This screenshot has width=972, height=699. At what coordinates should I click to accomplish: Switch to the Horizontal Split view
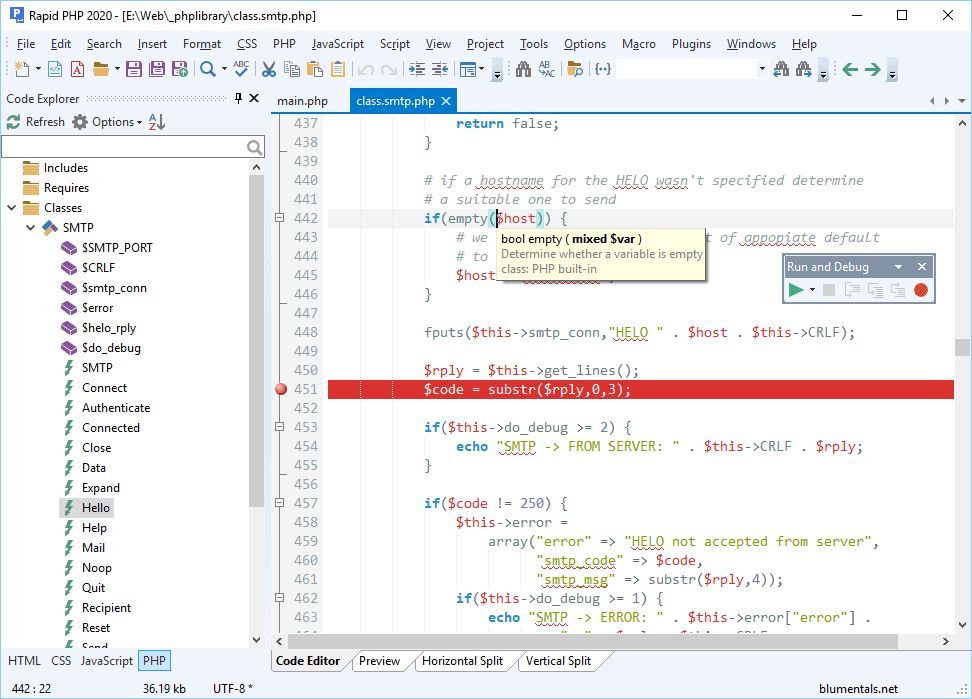[462, 661]
